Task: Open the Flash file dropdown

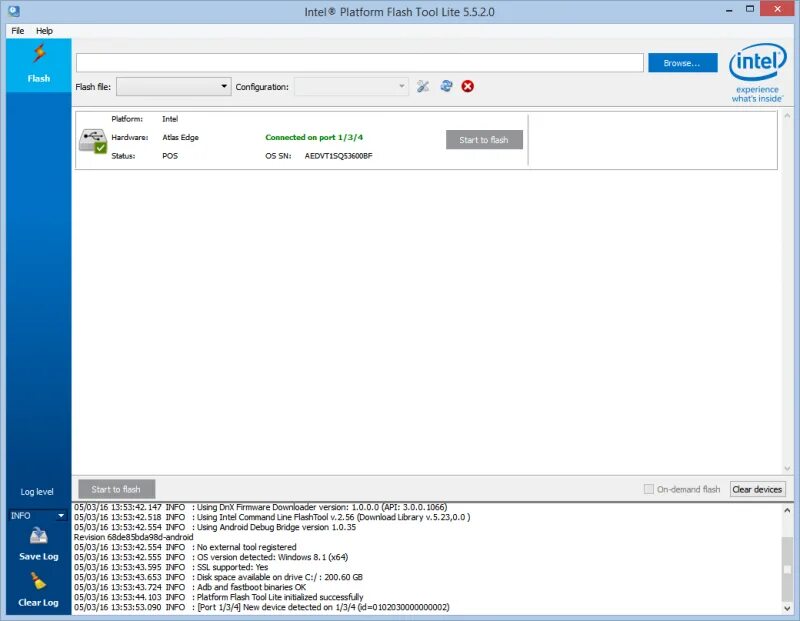Action: [173, 87]
